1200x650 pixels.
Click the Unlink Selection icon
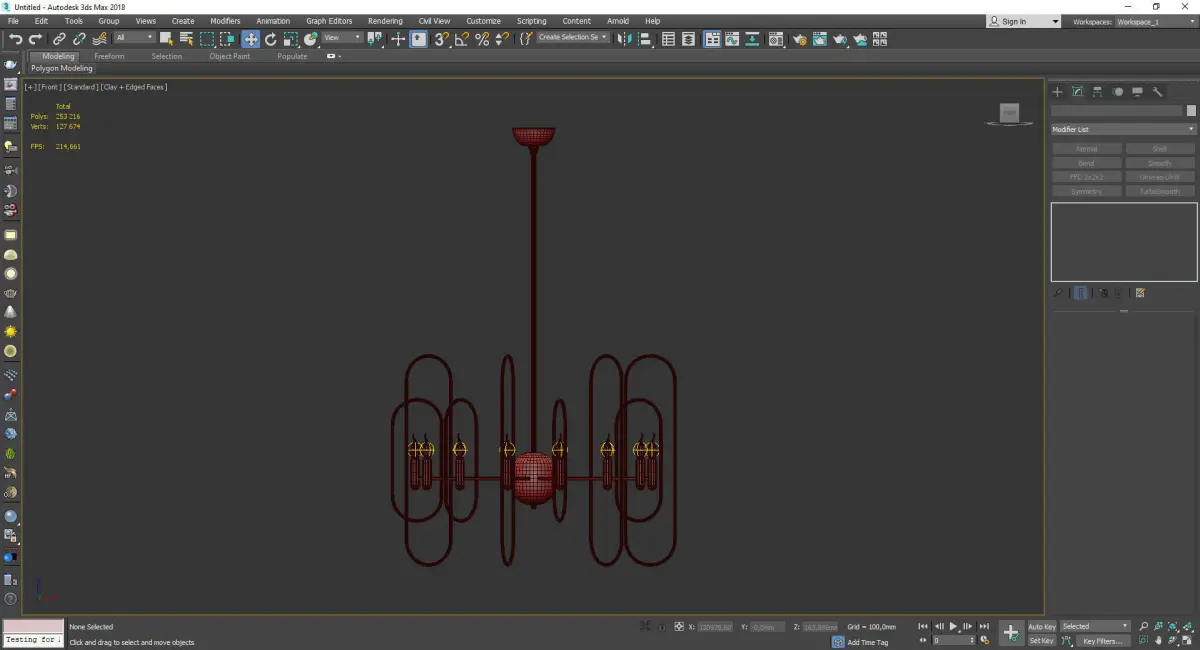pos(79,39)
